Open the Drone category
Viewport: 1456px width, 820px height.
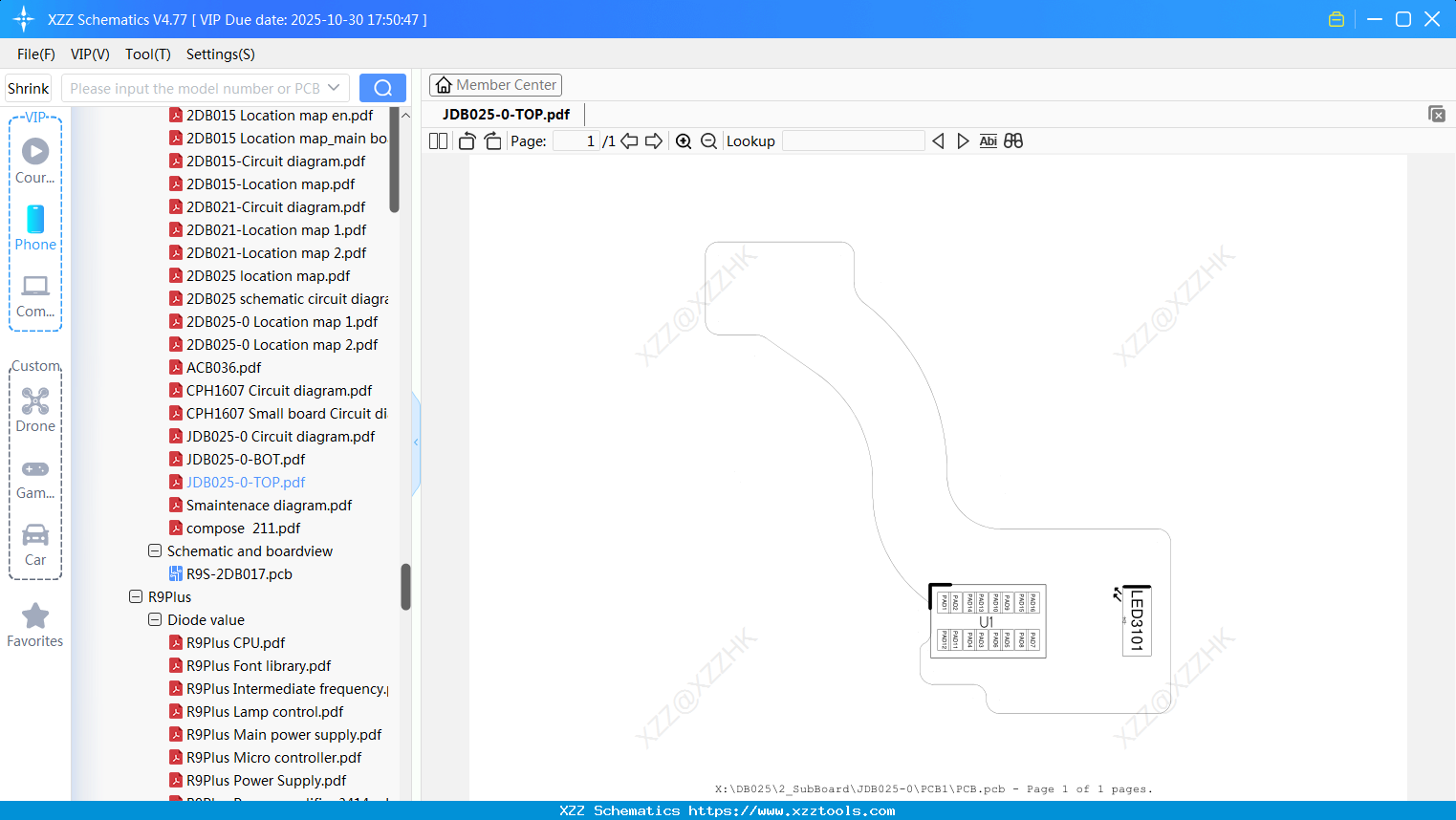[x=35, y=410]
